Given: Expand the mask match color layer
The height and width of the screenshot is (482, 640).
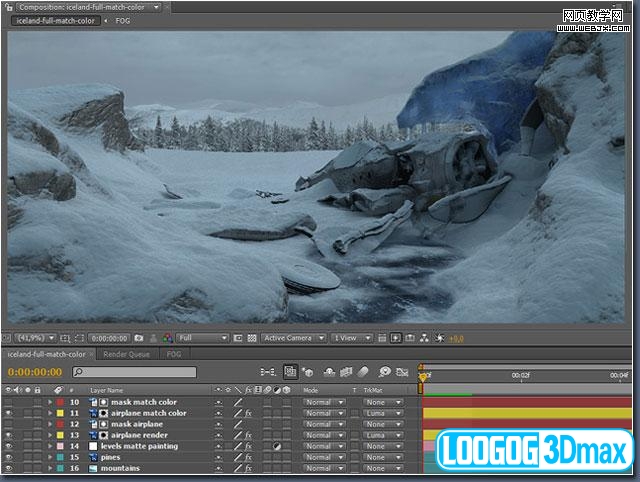Looking at the screenshot, I should 50,402.
